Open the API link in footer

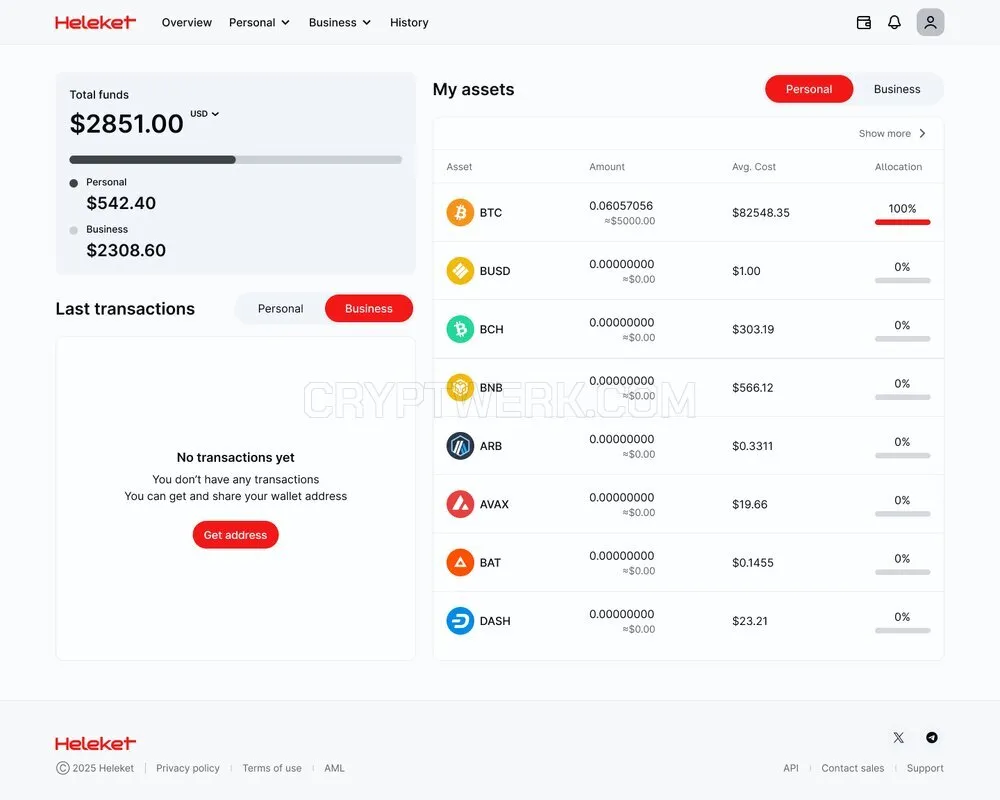click(791, 768)
